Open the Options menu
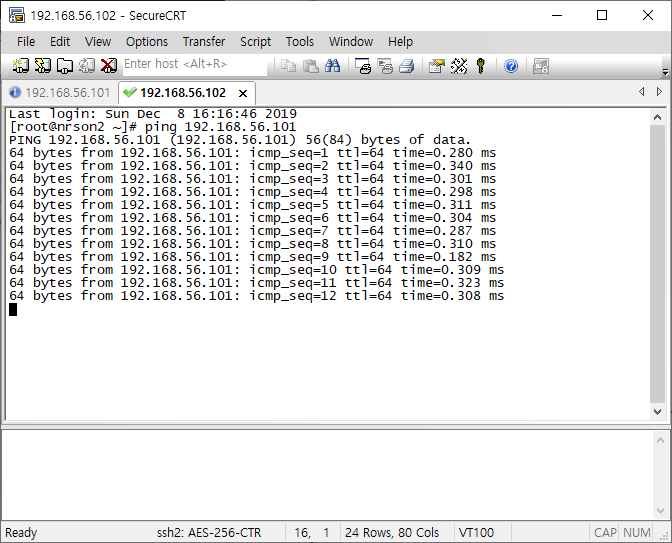This screenshot has height=543, width=672. click(x=147, y=42)
